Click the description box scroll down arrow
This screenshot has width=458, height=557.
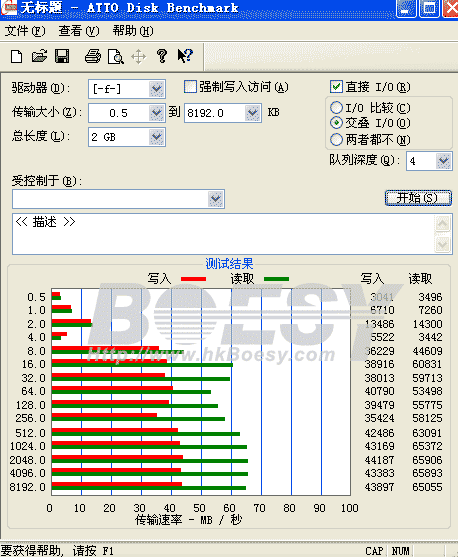443,244
